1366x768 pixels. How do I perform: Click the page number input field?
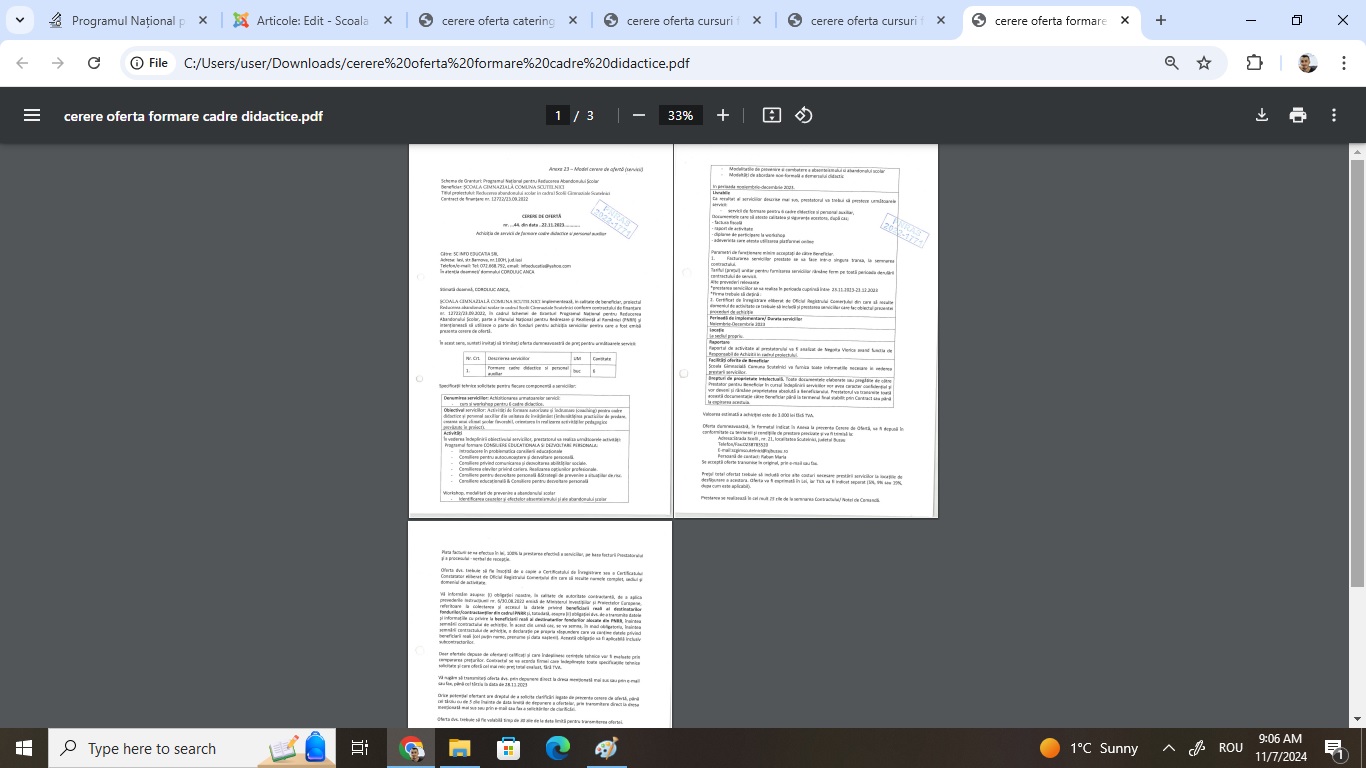tap(558, 115)
